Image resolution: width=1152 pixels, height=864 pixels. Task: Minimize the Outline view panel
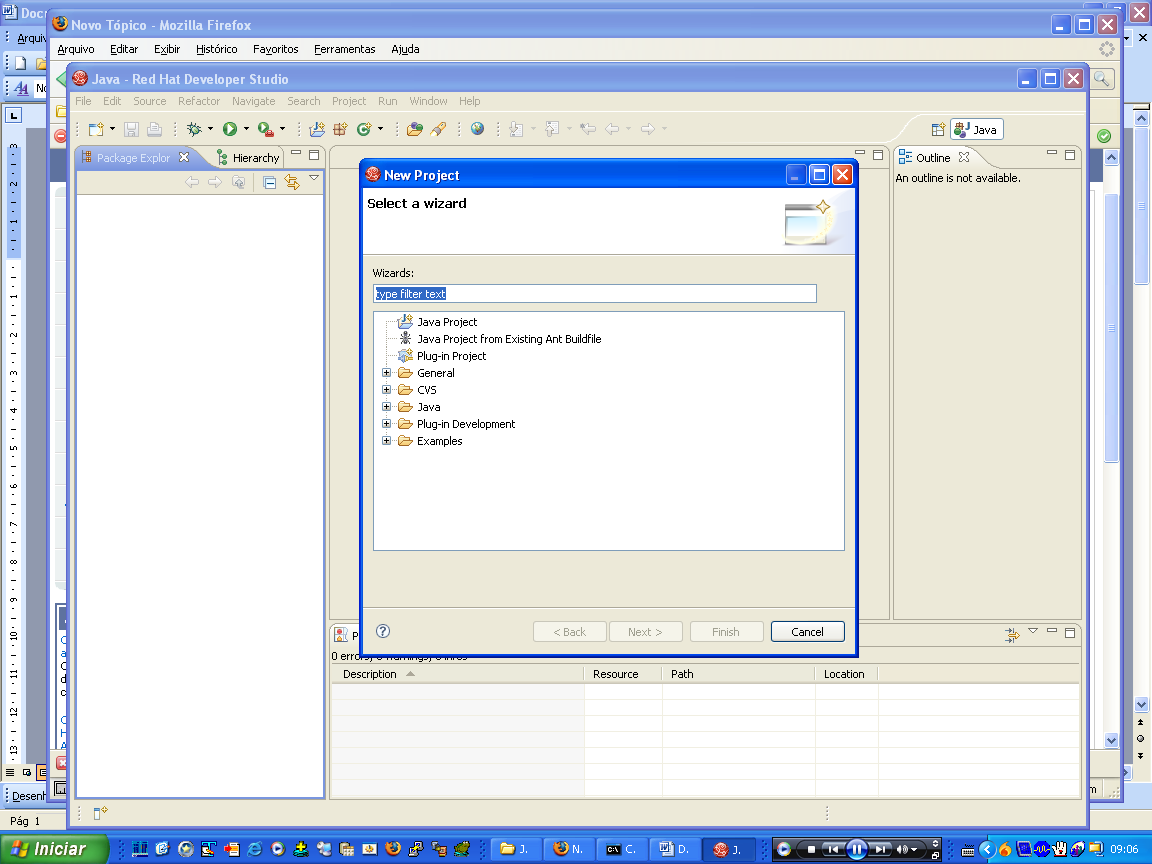(1051, 153)
